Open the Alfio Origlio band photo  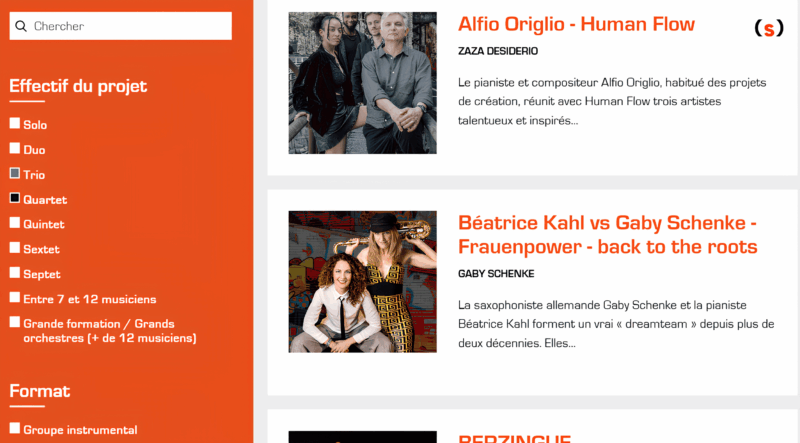pos(362,83)
